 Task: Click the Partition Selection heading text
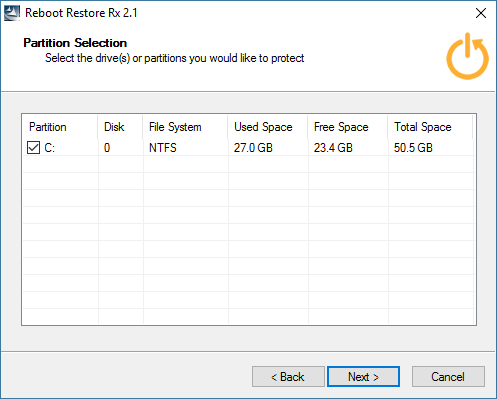75,43
